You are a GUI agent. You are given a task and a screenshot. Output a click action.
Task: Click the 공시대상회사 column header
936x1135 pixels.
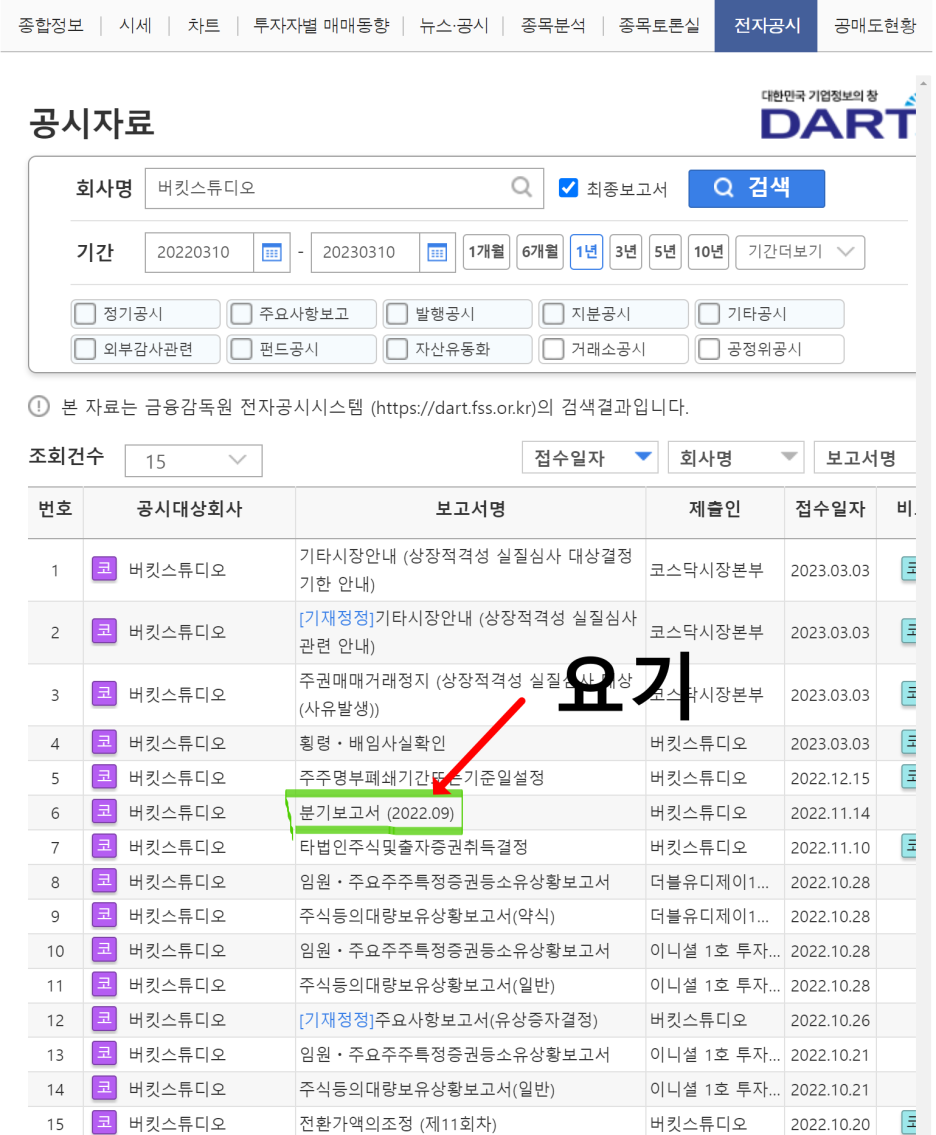189,509
